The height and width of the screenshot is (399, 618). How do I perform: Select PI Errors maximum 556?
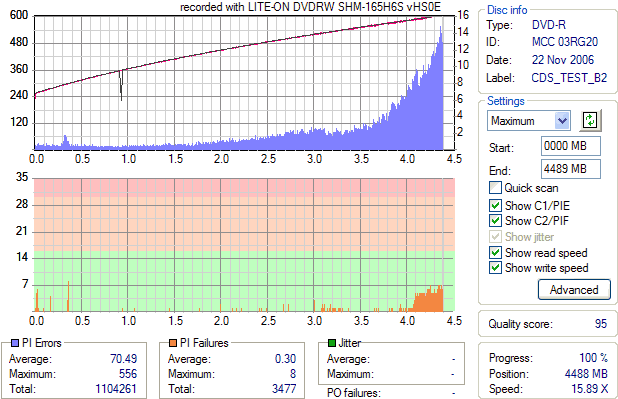128,373
